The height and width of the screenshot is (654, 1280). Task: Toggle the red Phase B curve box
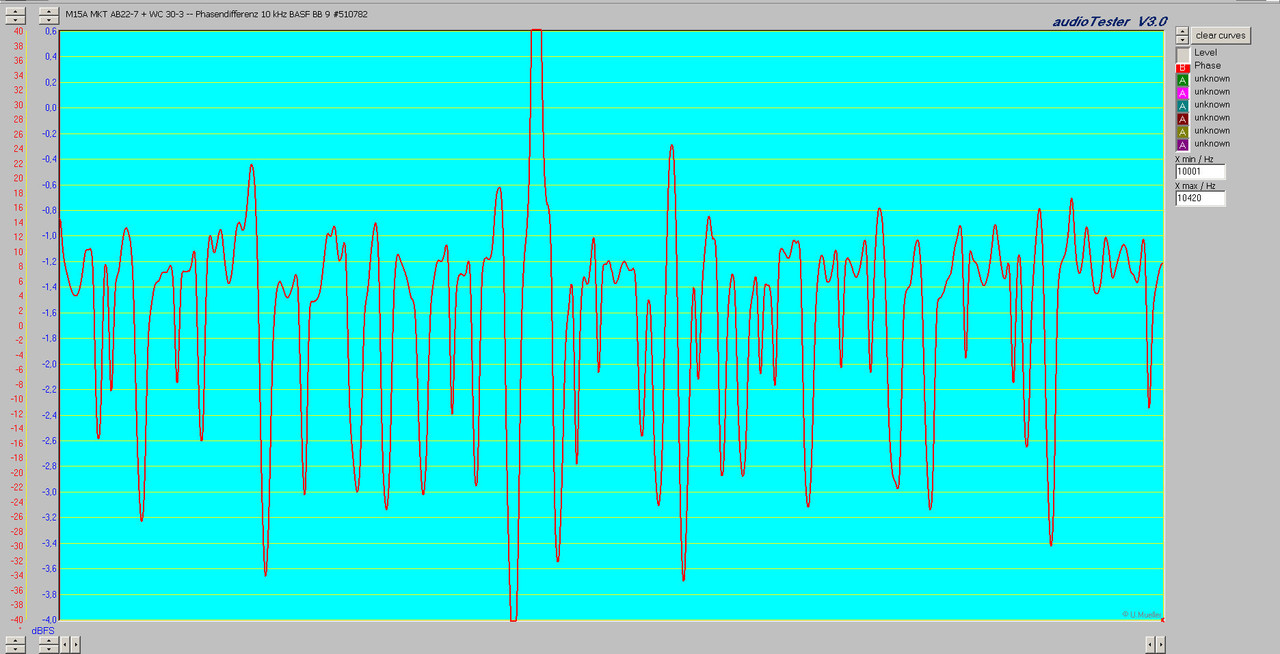(1183, 66)
